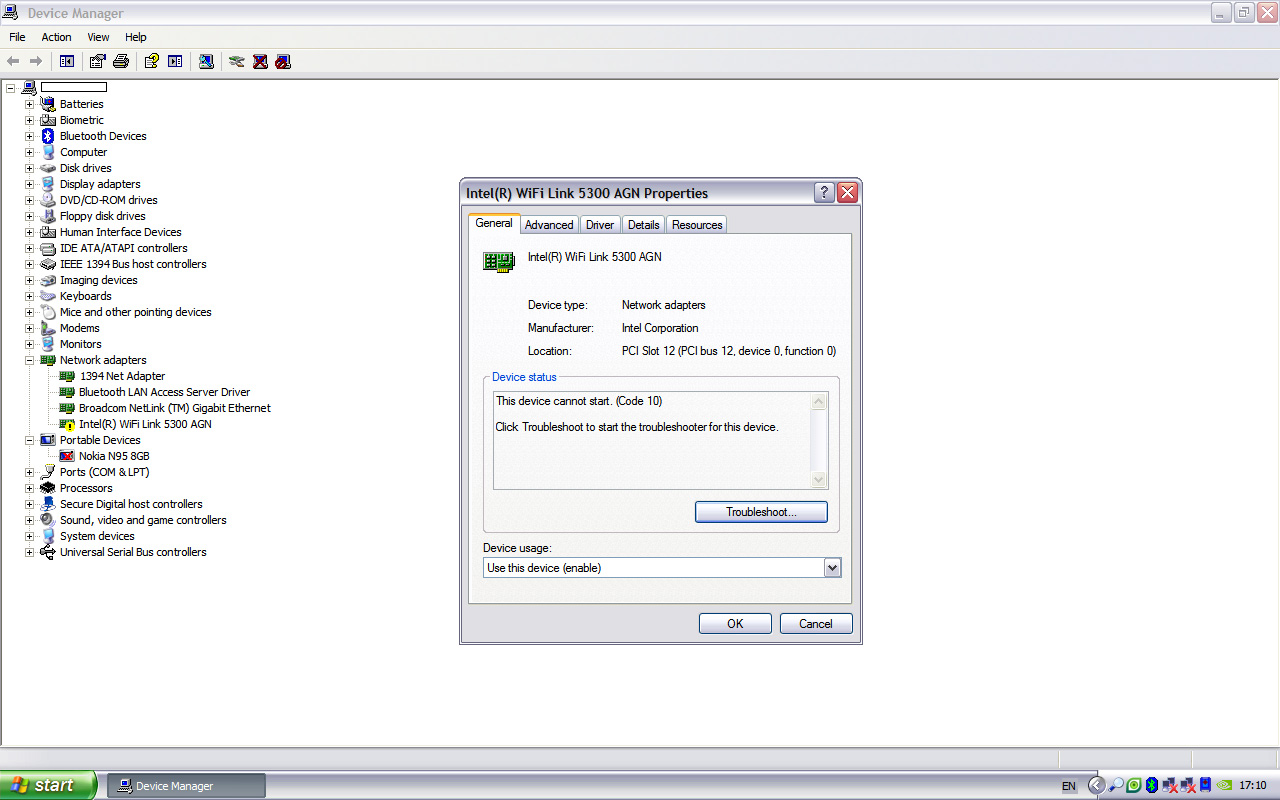Click the Update Driver toolbar icon

(x=237, y=62)
